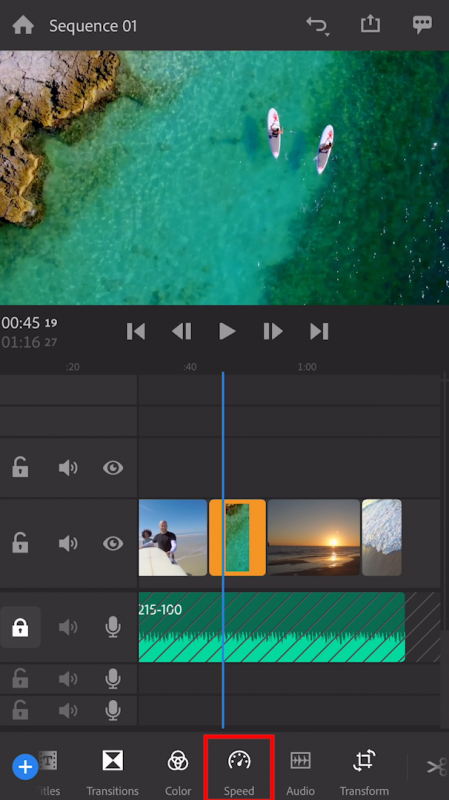Tap the microphone on the second audio track
449x800 pixels.
(x=113, y=679)
